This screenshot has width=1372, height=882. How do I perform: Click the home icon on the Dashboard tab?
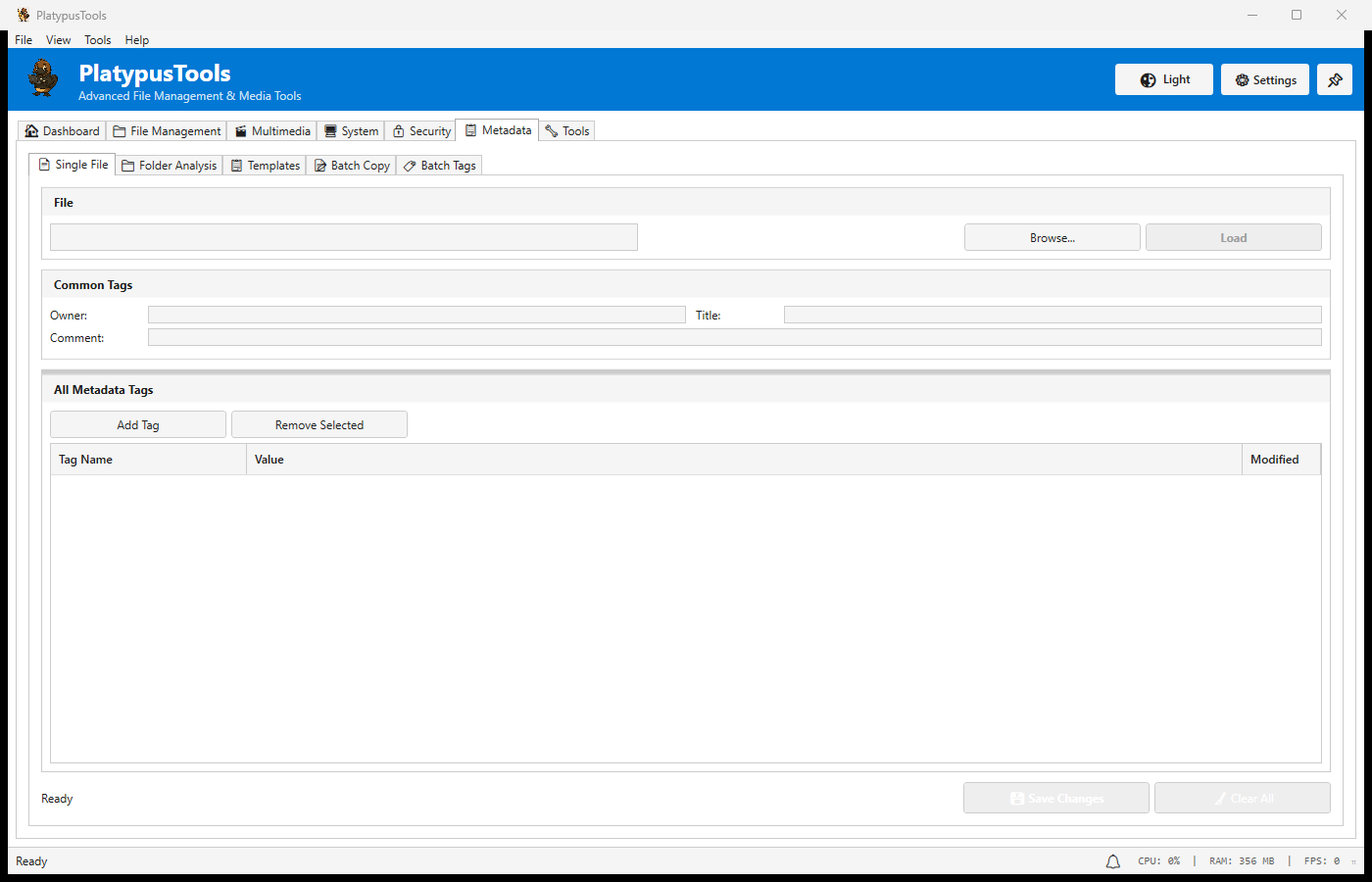coord(30,129)
